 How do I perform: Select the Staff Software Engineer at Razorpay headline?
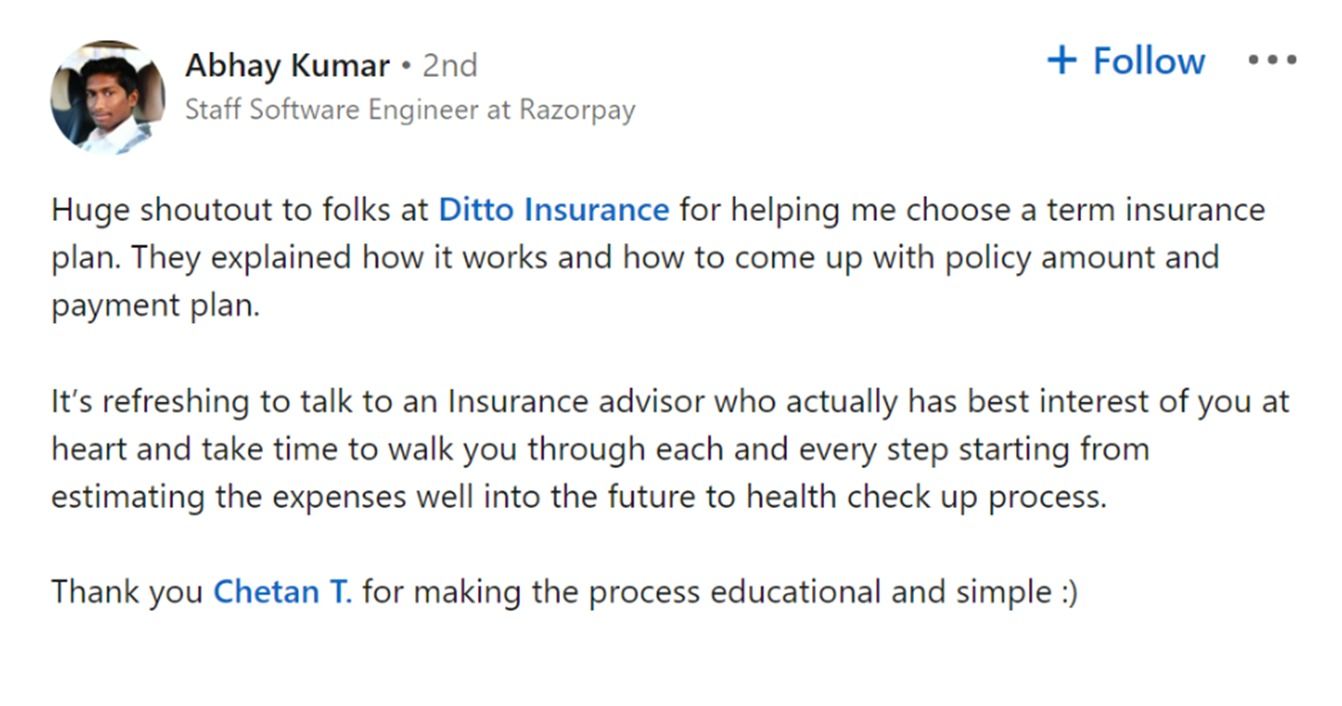pos(410,109)
